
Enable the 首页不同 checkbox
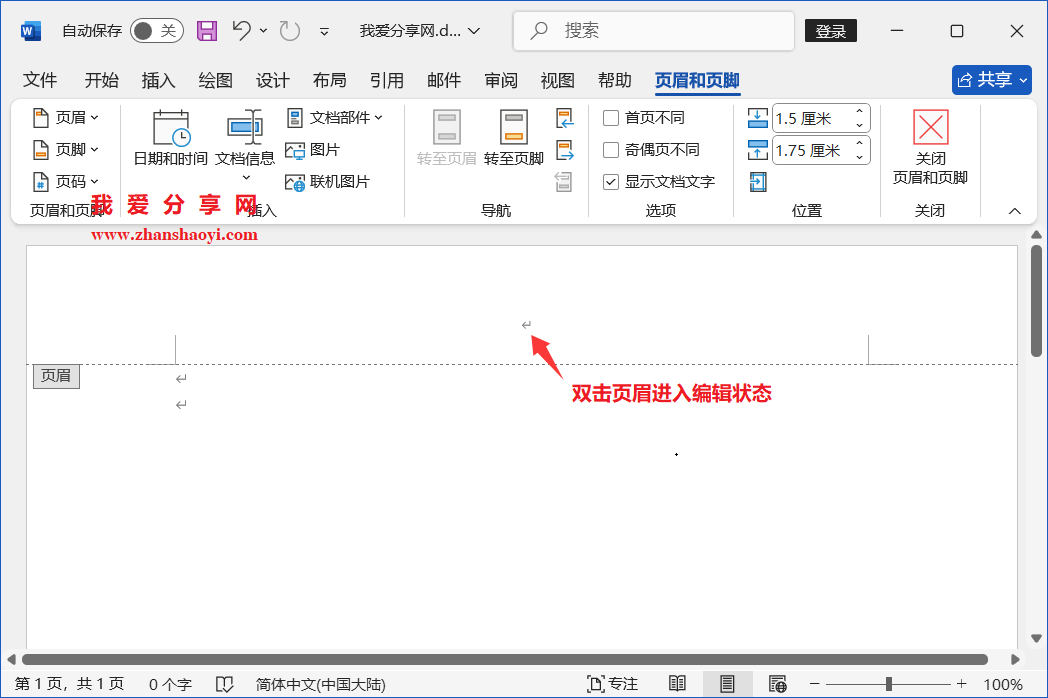(611, 118)
